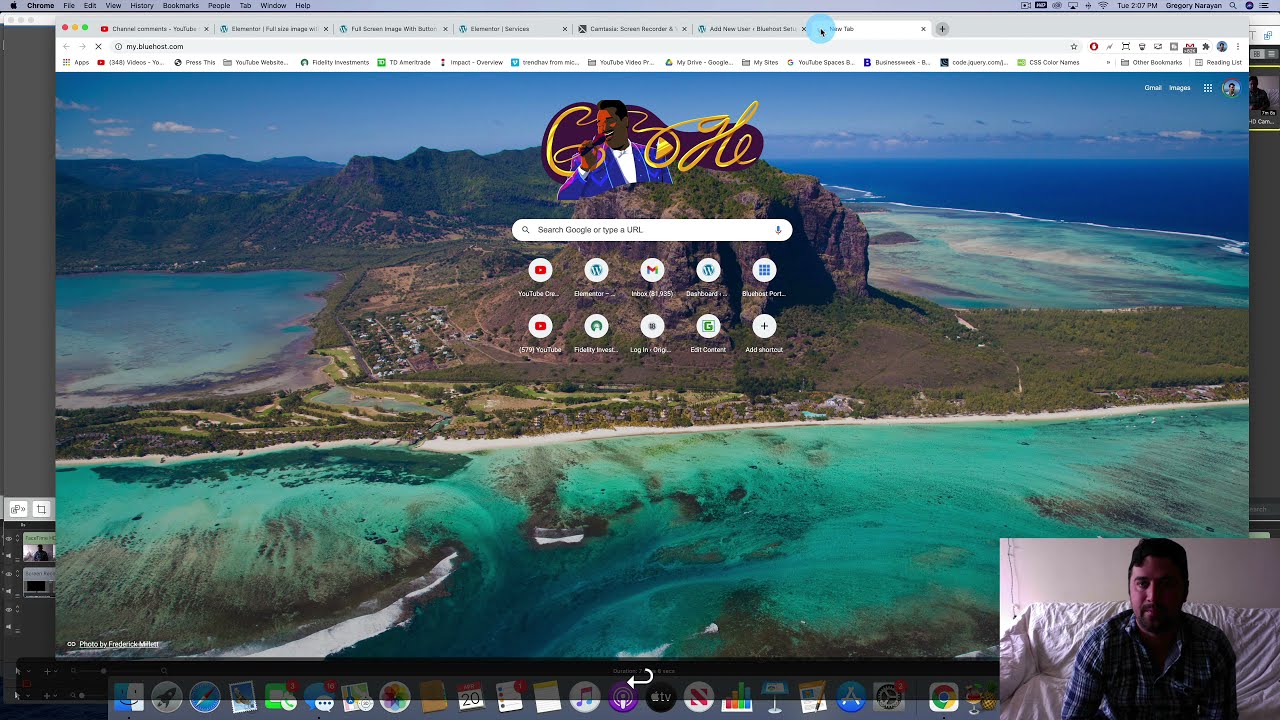Open the WordPress Dashboard shortcut tile
Image resolution: width=1280 pixels, height=720 pixels.
[x=708, y=270]
